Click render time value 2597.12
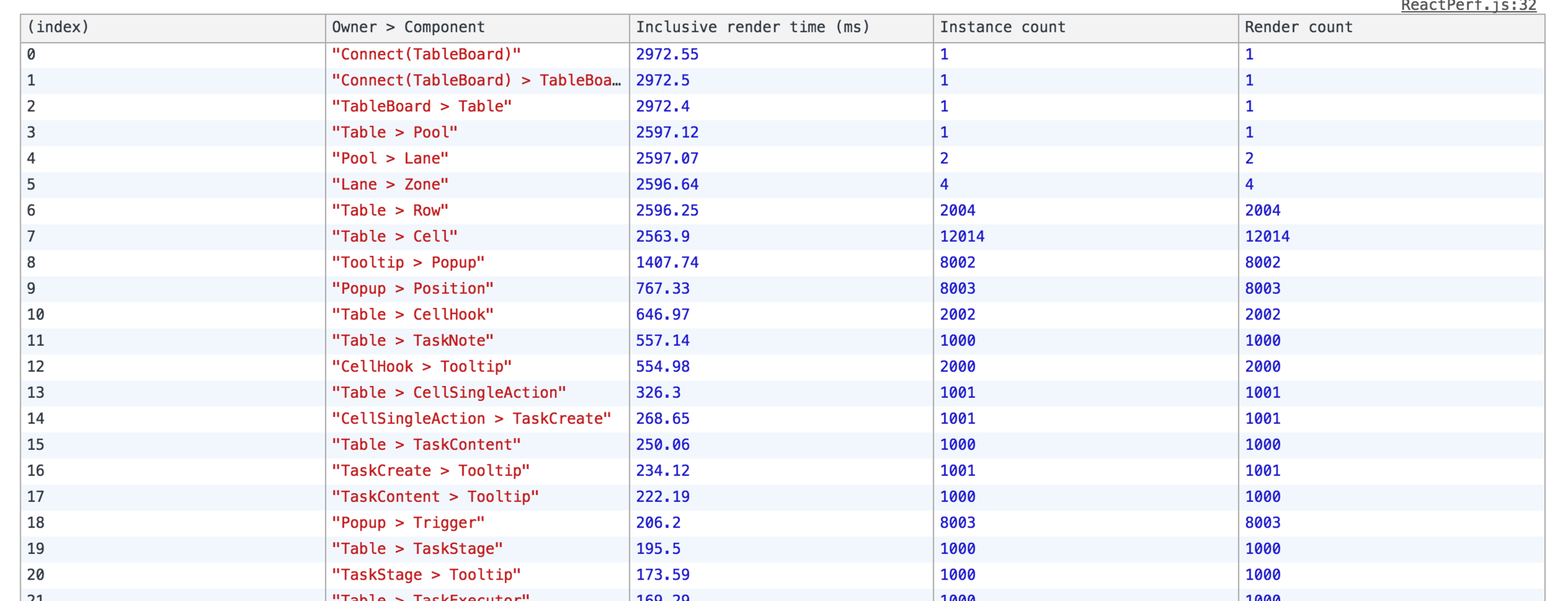Viewport: 1568px width, 601px height. 667,133
